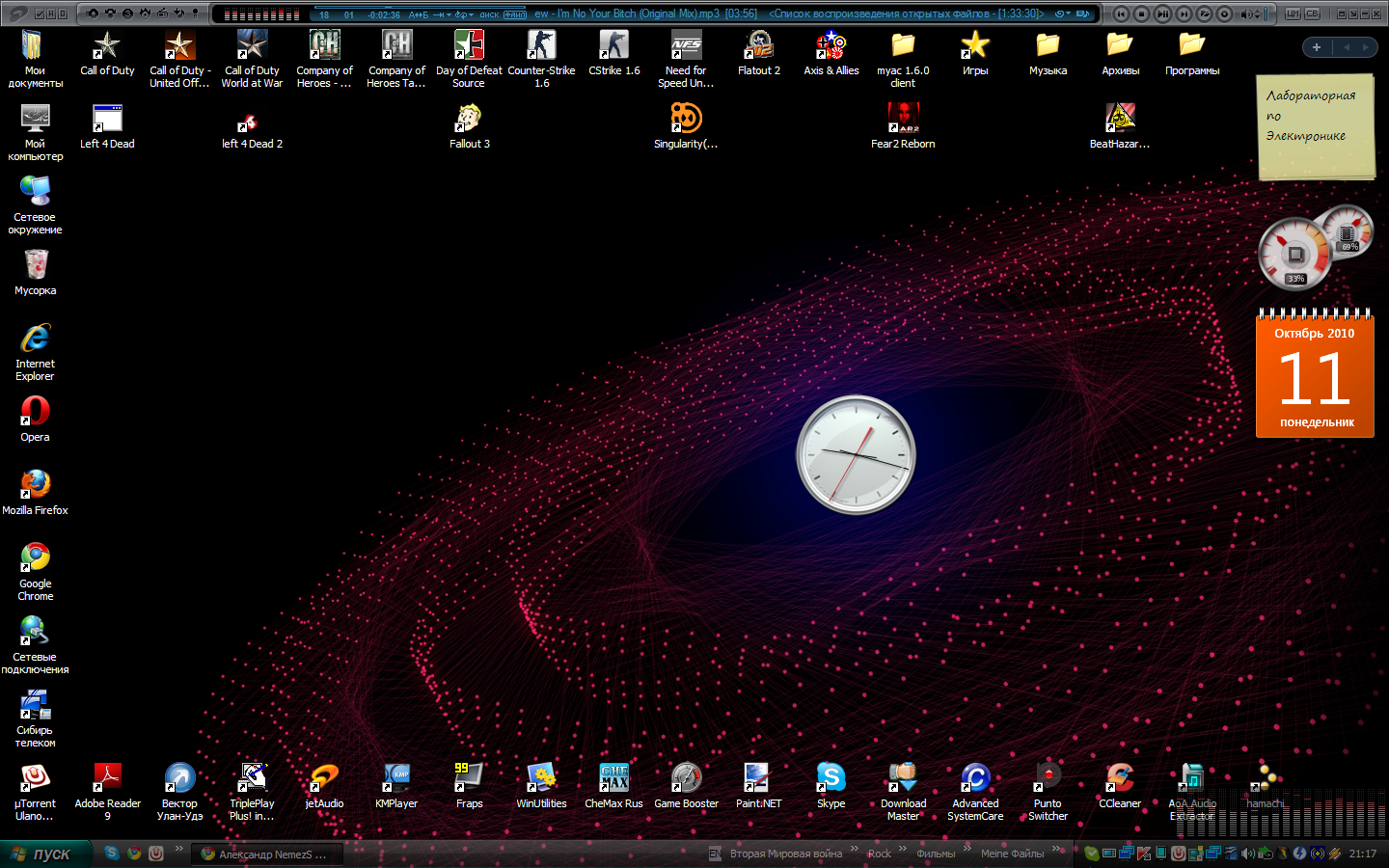Click the Октябрь 2010 calendar gadget
The image size is (1389, 868).
click(x=1315, y=378)
